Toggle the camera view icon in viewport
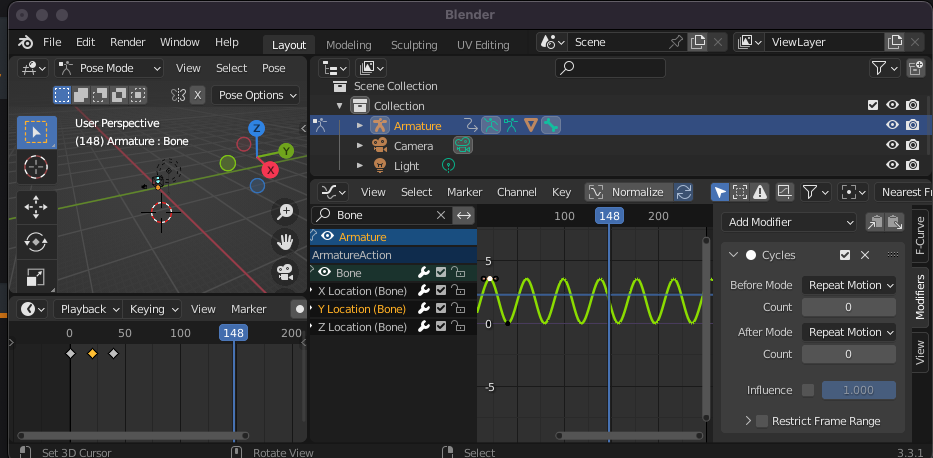933x458 pixels. tap(286, 272)
